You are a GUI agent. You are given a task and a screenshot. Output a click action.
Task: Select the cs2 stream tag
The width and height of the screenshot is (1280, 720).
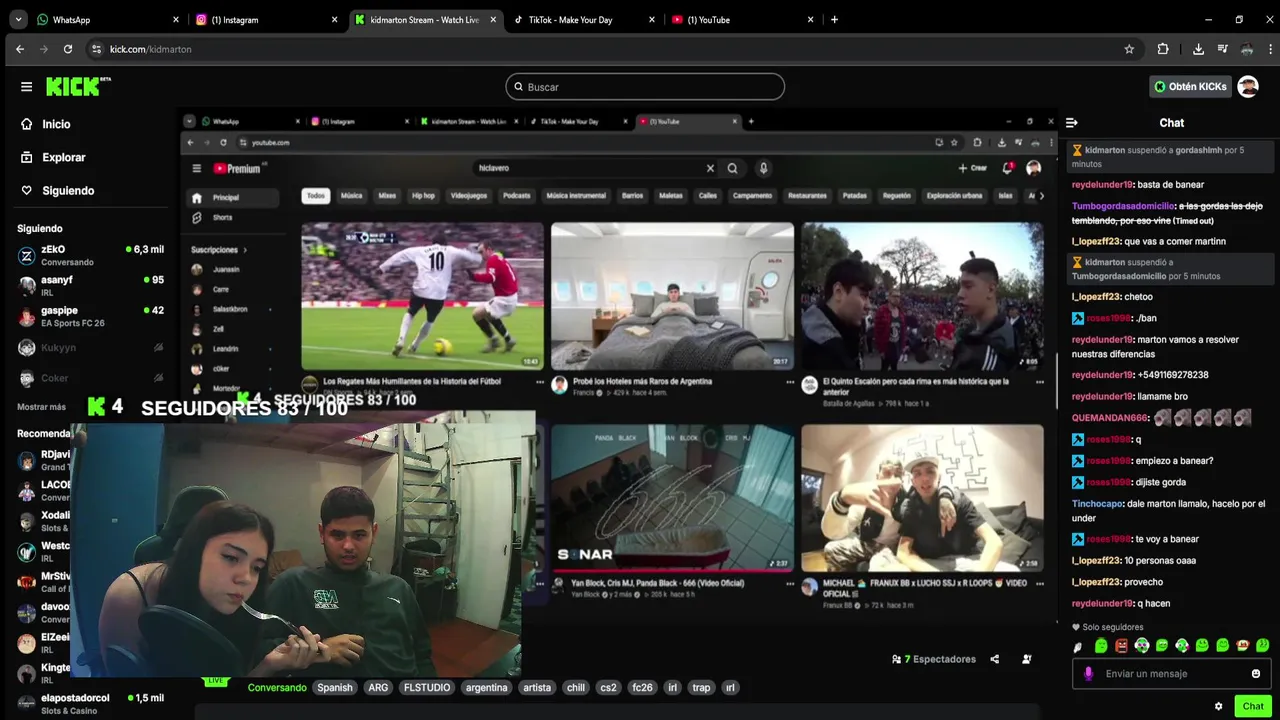(608, 688)
